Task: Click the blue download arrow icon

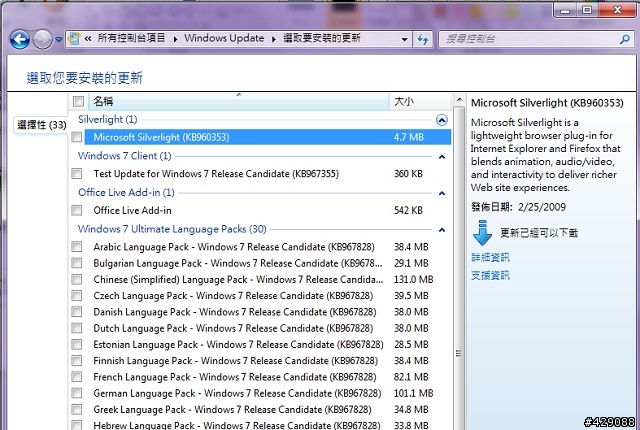Action: tap(482, 233)
